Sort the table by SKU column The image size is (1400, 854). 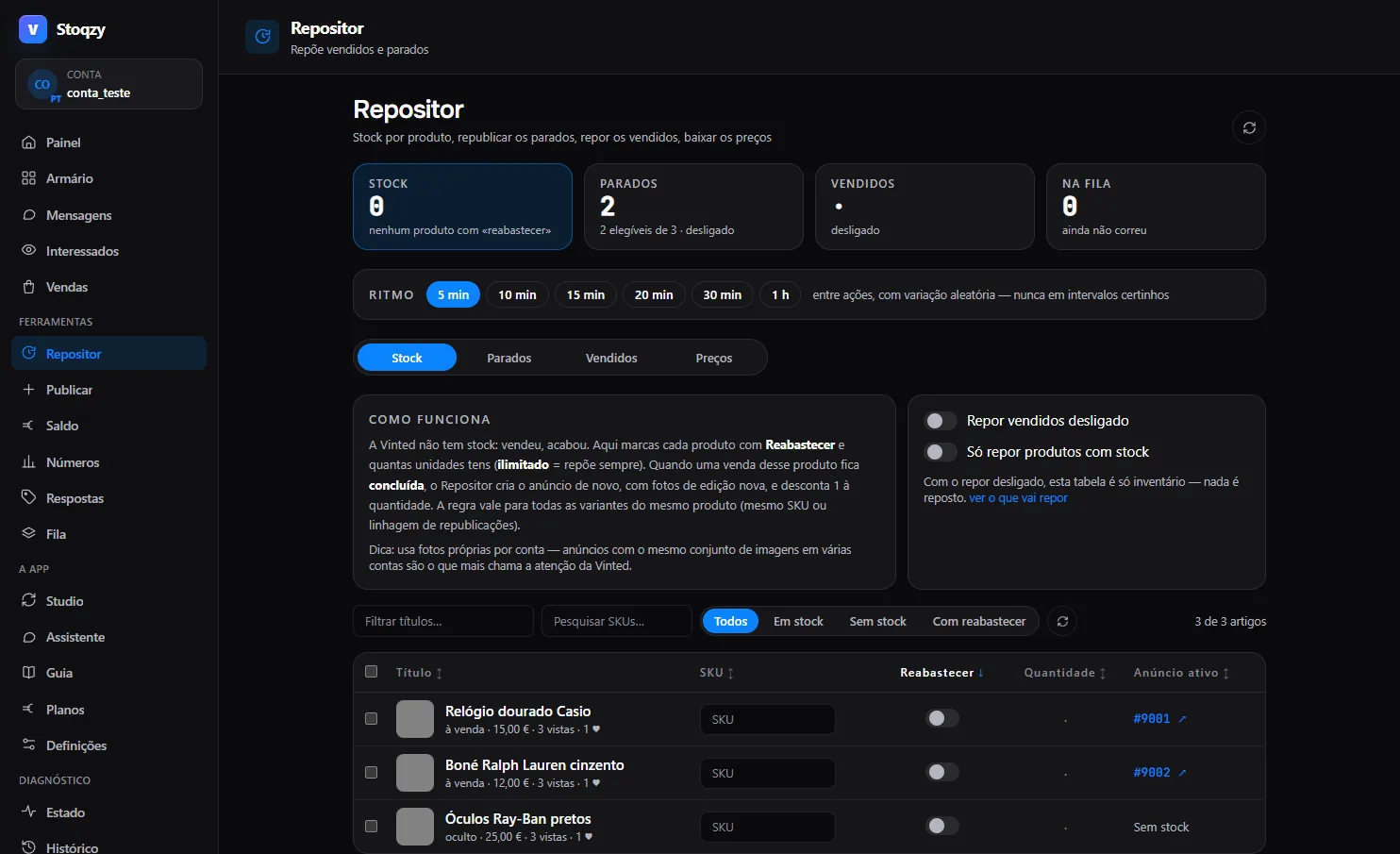[717, 673]
